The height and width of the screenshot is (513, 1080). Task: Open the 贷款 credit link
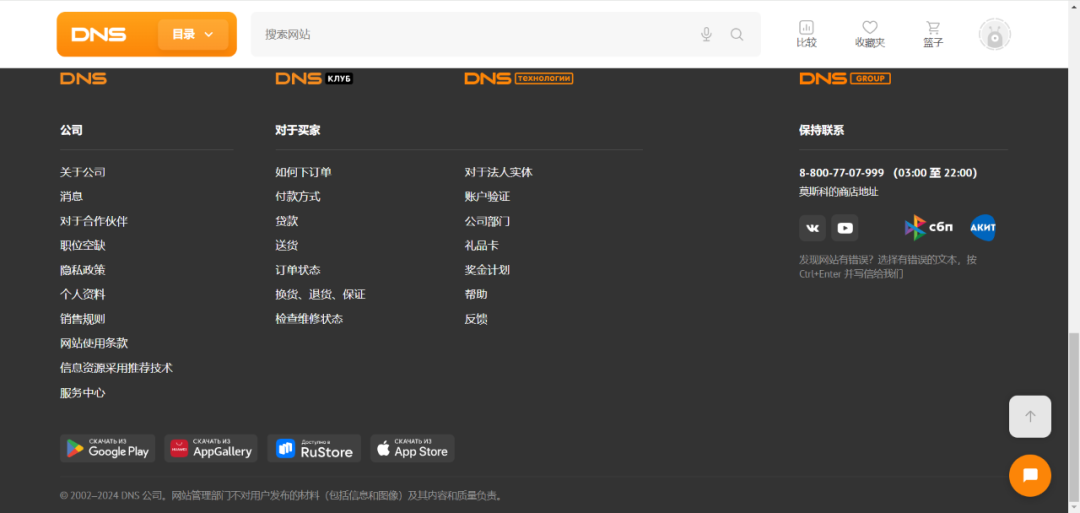[x=287, y=222]
